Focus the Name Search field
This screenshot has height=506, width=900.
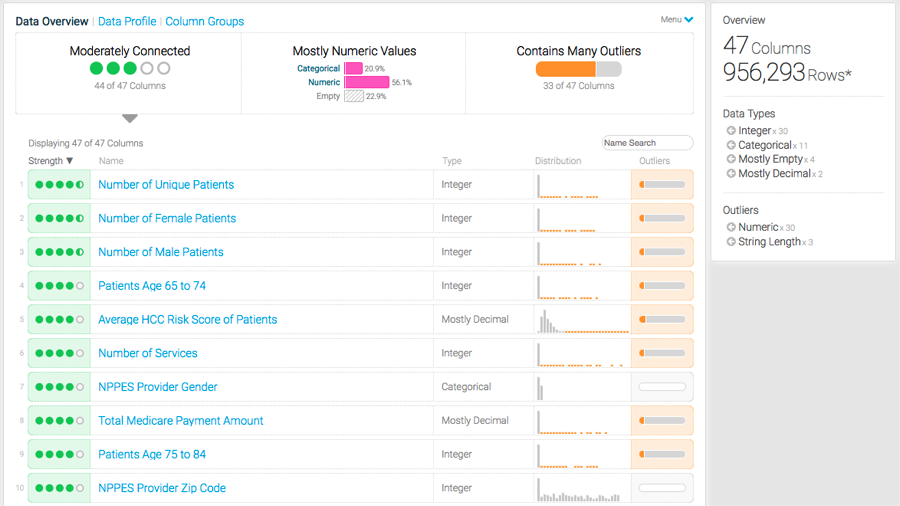647,143
